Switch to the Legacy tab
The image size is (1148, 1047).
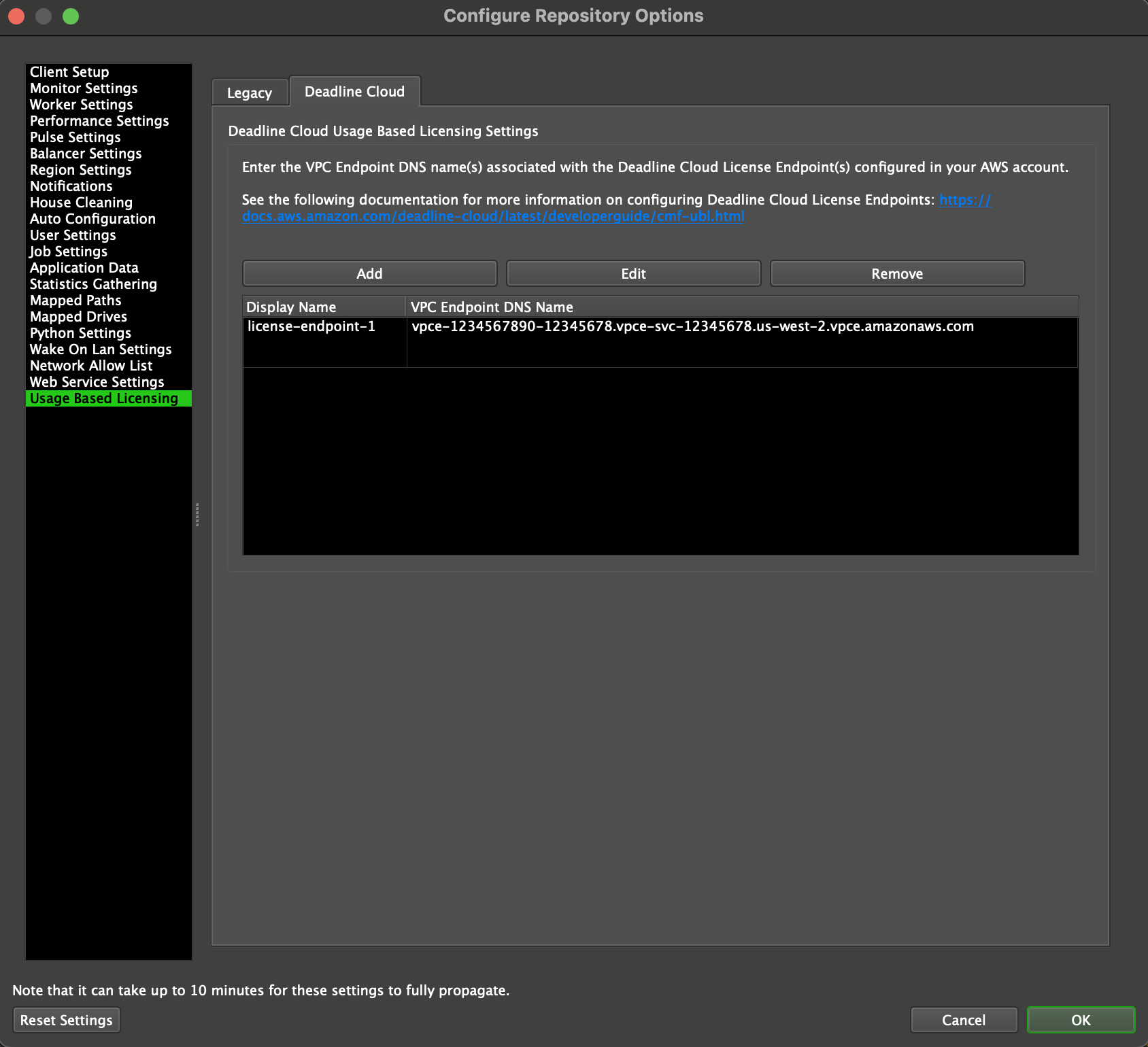pyautogui.click(x=250, y=92)
